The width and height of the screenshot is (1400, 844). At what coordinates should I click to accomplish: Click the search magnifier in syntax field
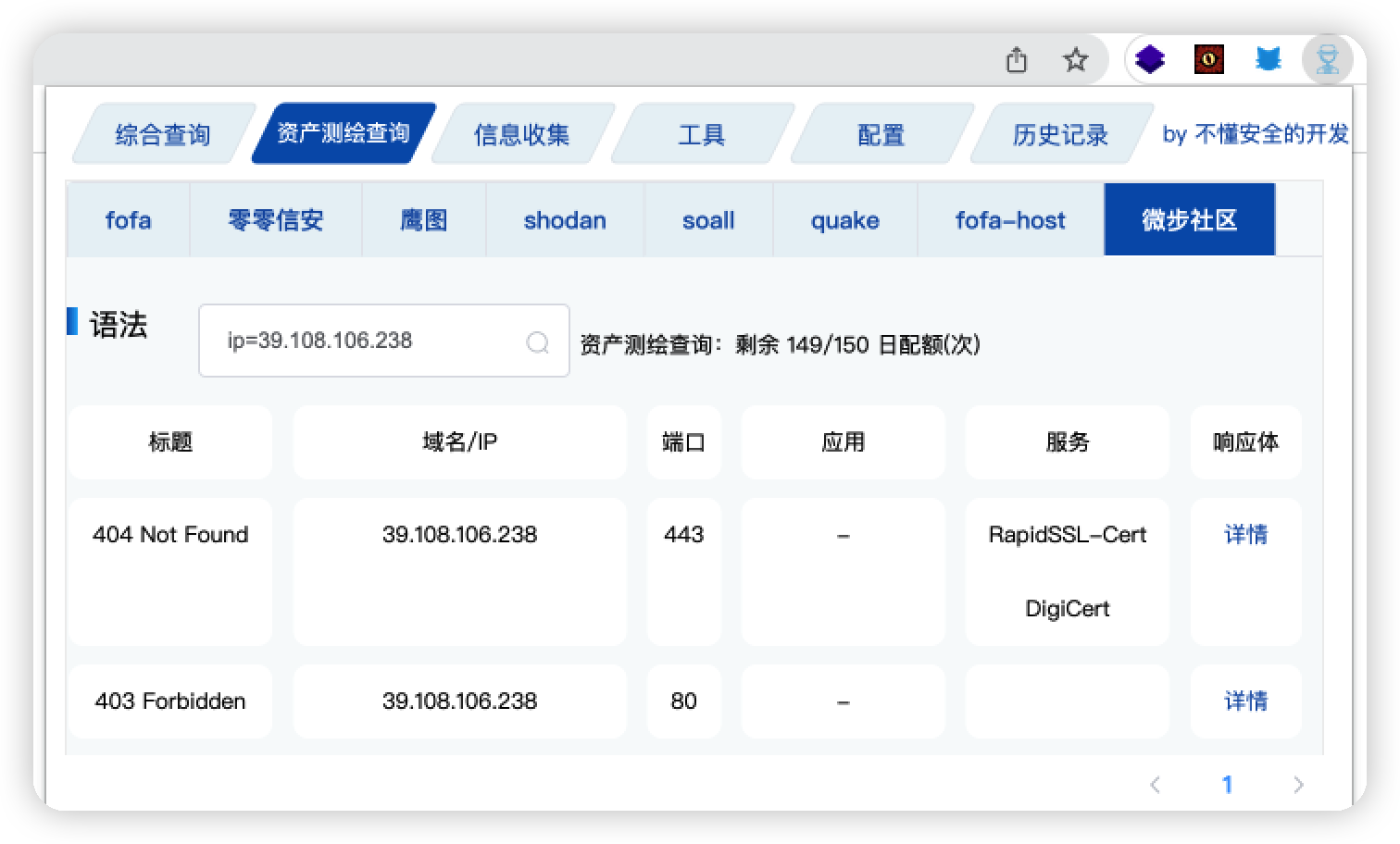tap(537, 342)
